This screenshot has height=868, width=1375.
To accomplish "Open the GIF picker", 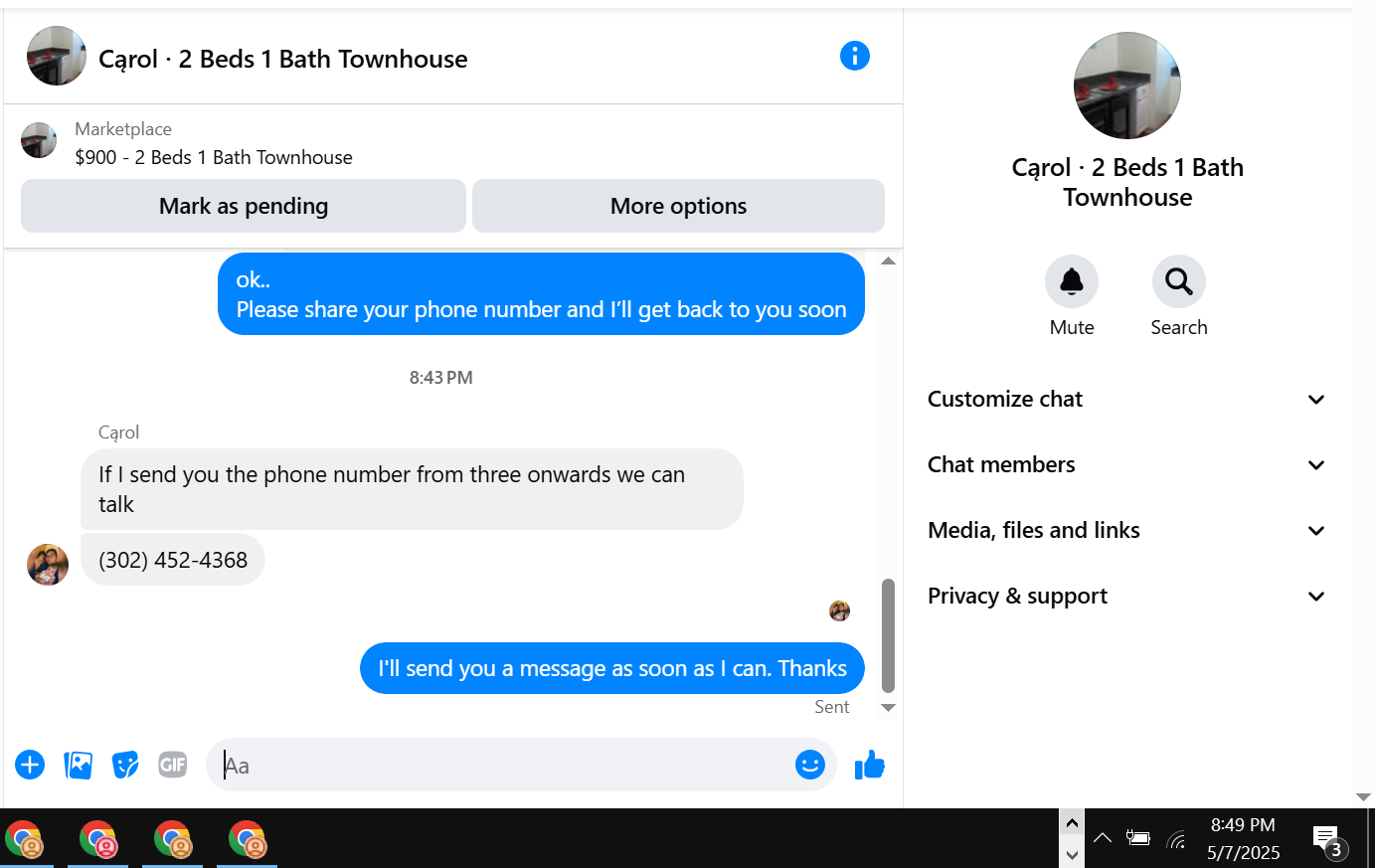I will click(x=173, y=765).
